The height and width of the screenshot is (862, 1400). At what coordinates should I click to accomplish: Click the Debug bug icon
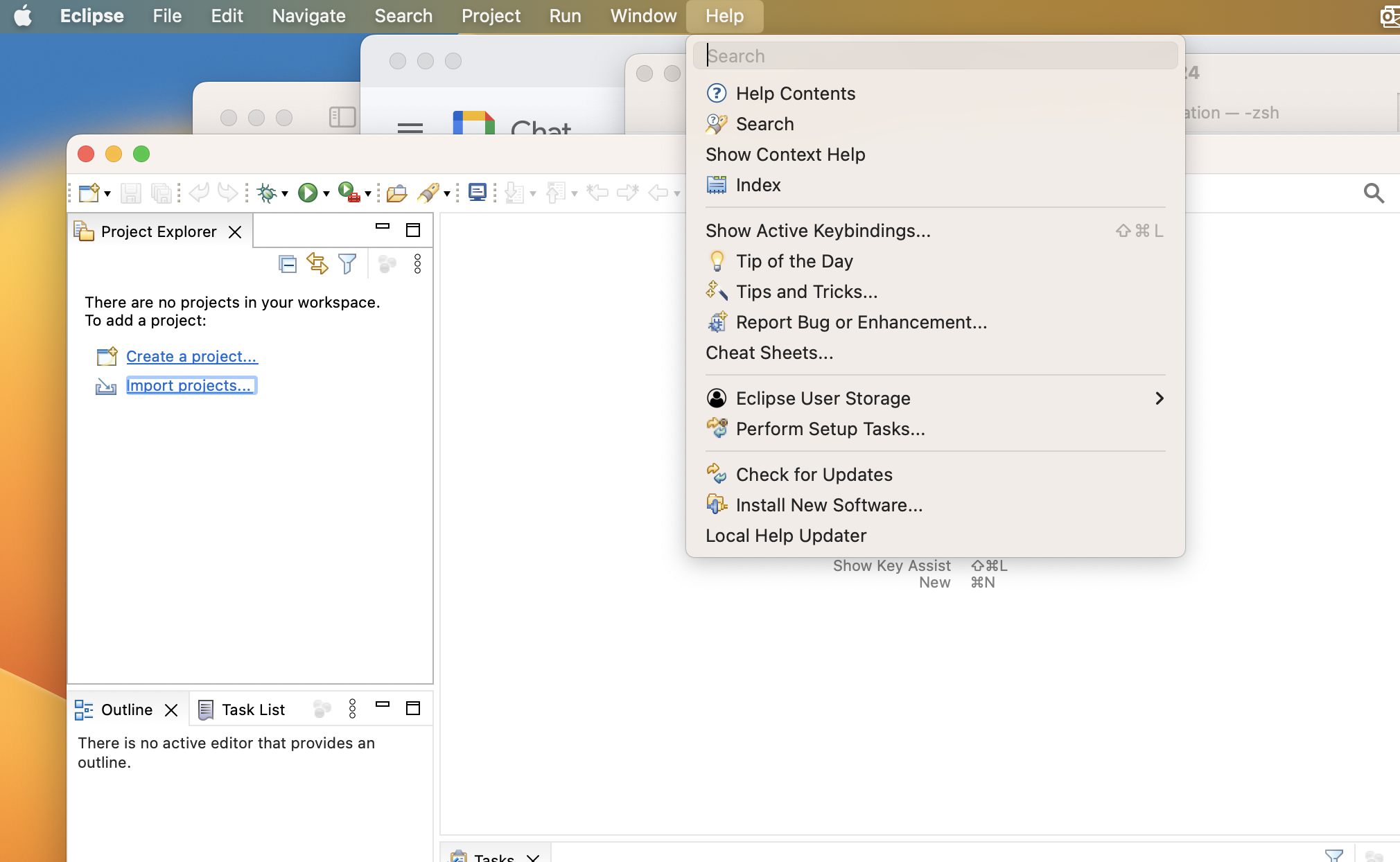pyautogui.click(x=267, y=193)
